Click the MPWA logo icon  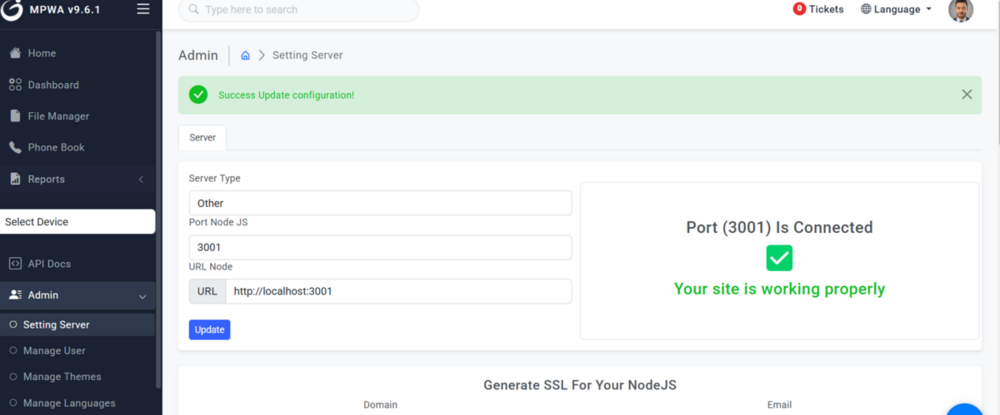pyautogui.click(x=11, y=9)
